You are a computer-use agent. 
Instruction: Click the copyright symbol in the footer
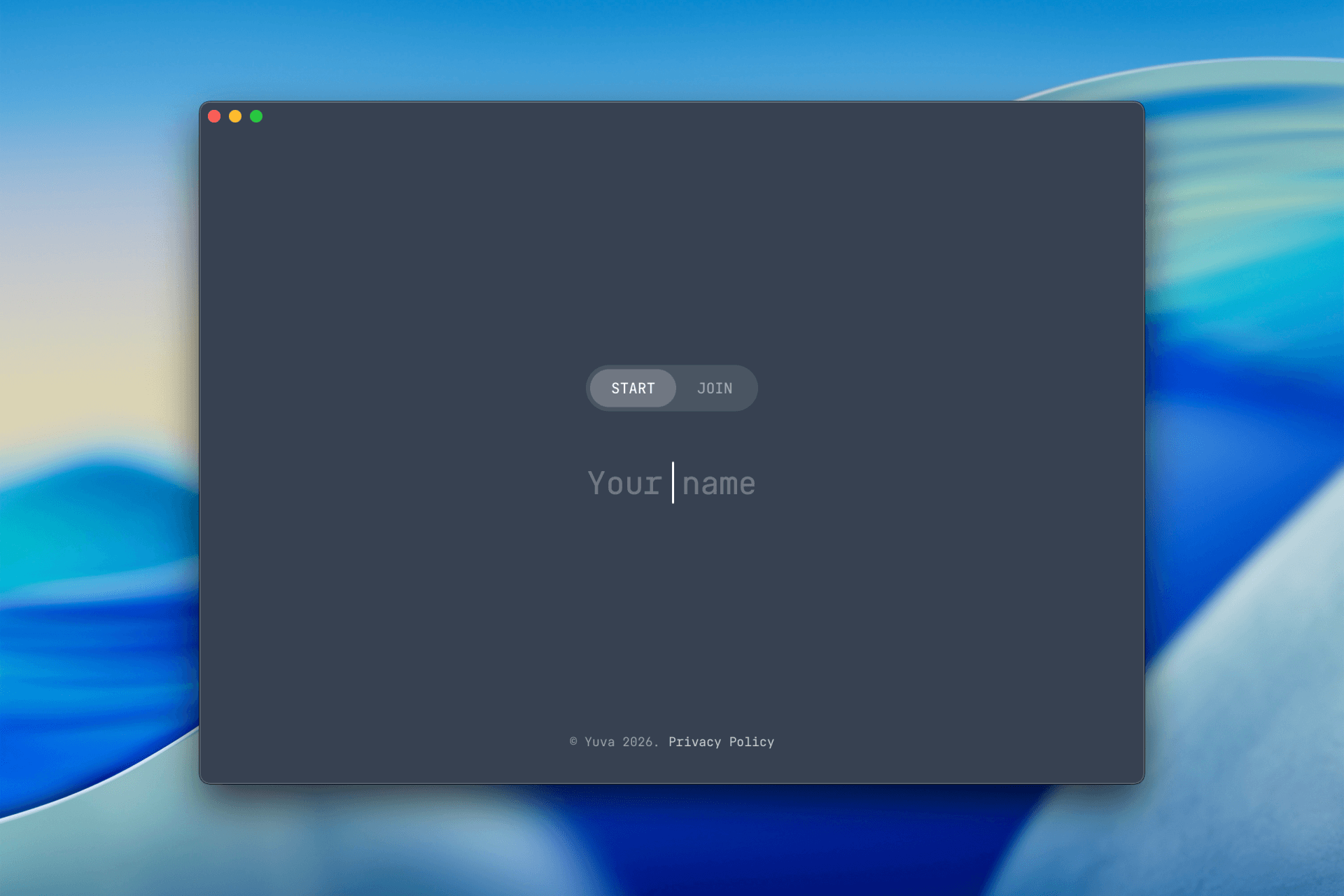(x=573, y=741)
